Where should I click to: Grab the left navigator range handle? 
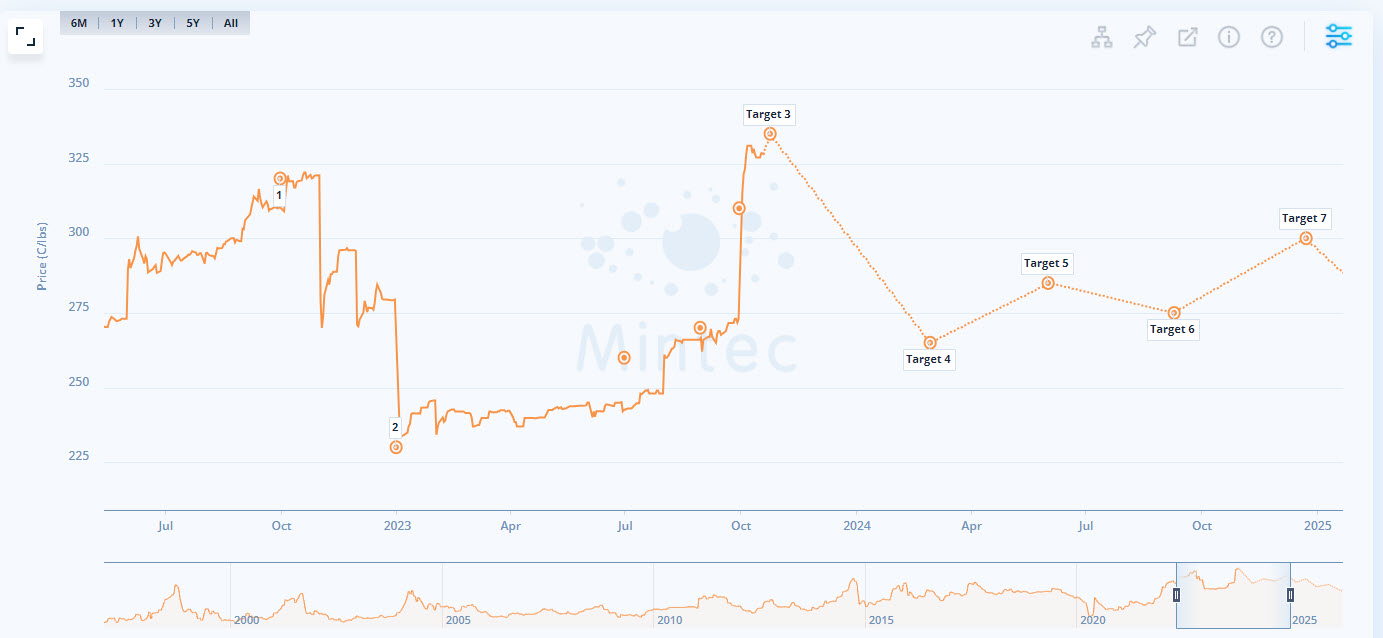point(1177,595)
